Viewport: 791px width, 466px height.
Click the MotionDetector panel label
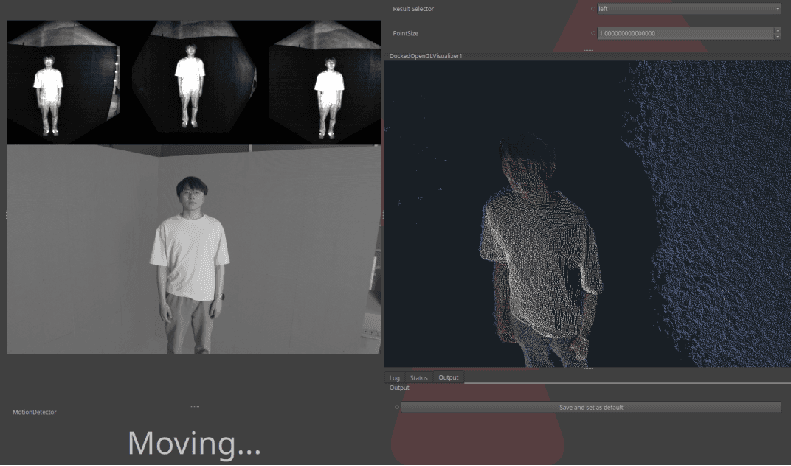coord(34,412)
